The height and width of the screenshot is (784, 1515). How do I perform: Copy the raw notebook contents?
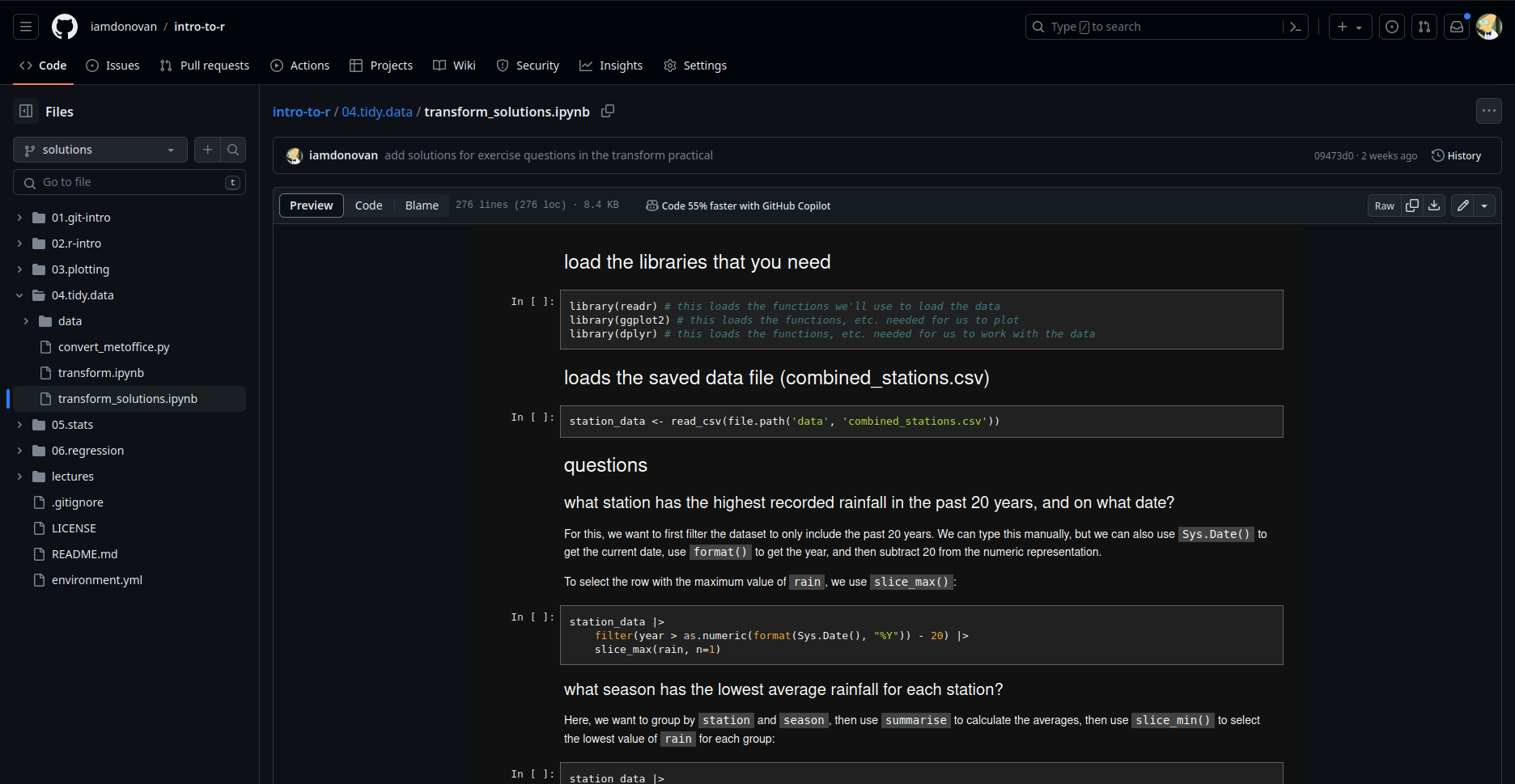1411,206
